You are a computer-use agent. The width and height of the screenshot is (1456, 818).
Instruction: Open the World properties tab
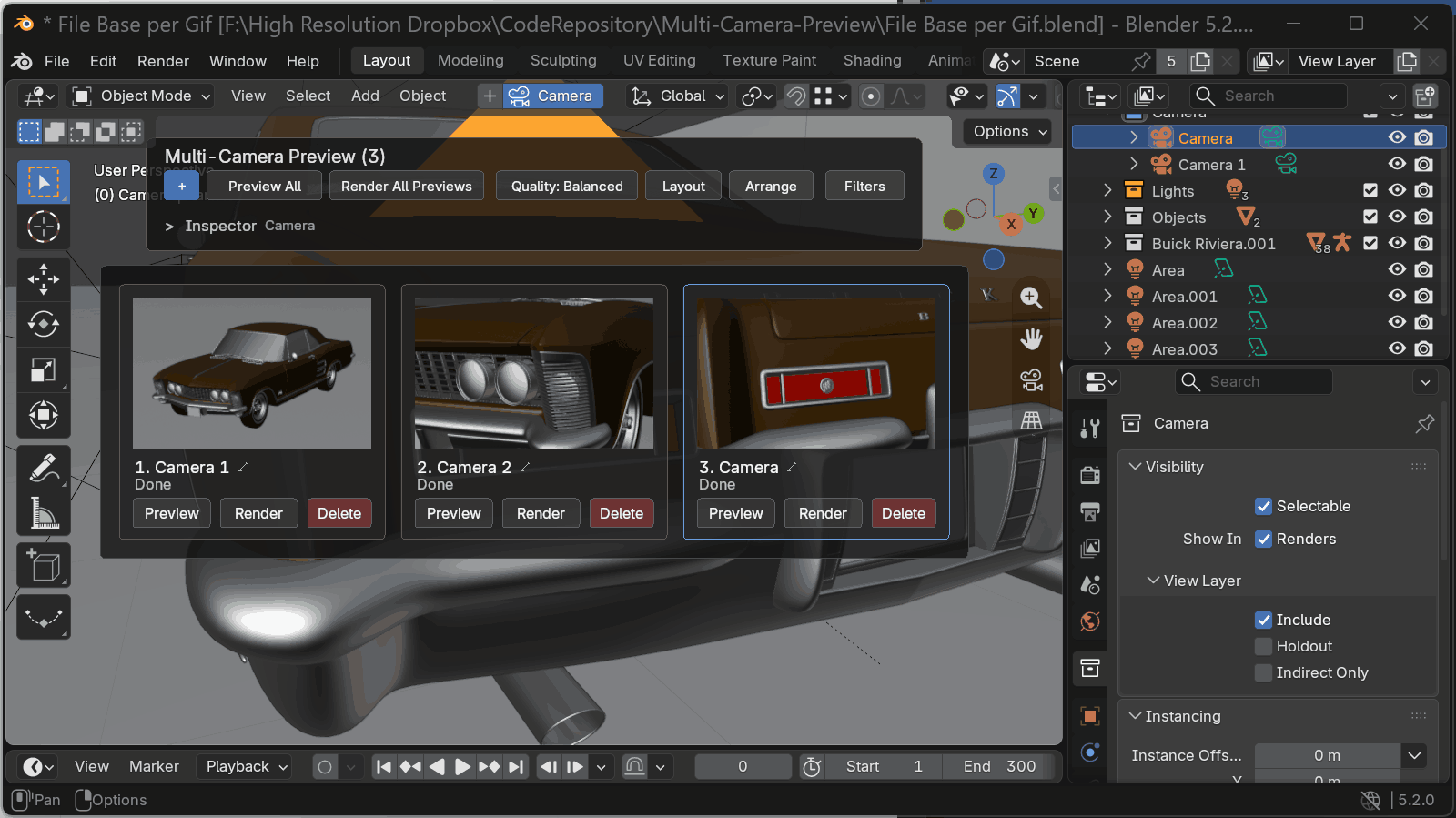click(x=1090, y=621)
